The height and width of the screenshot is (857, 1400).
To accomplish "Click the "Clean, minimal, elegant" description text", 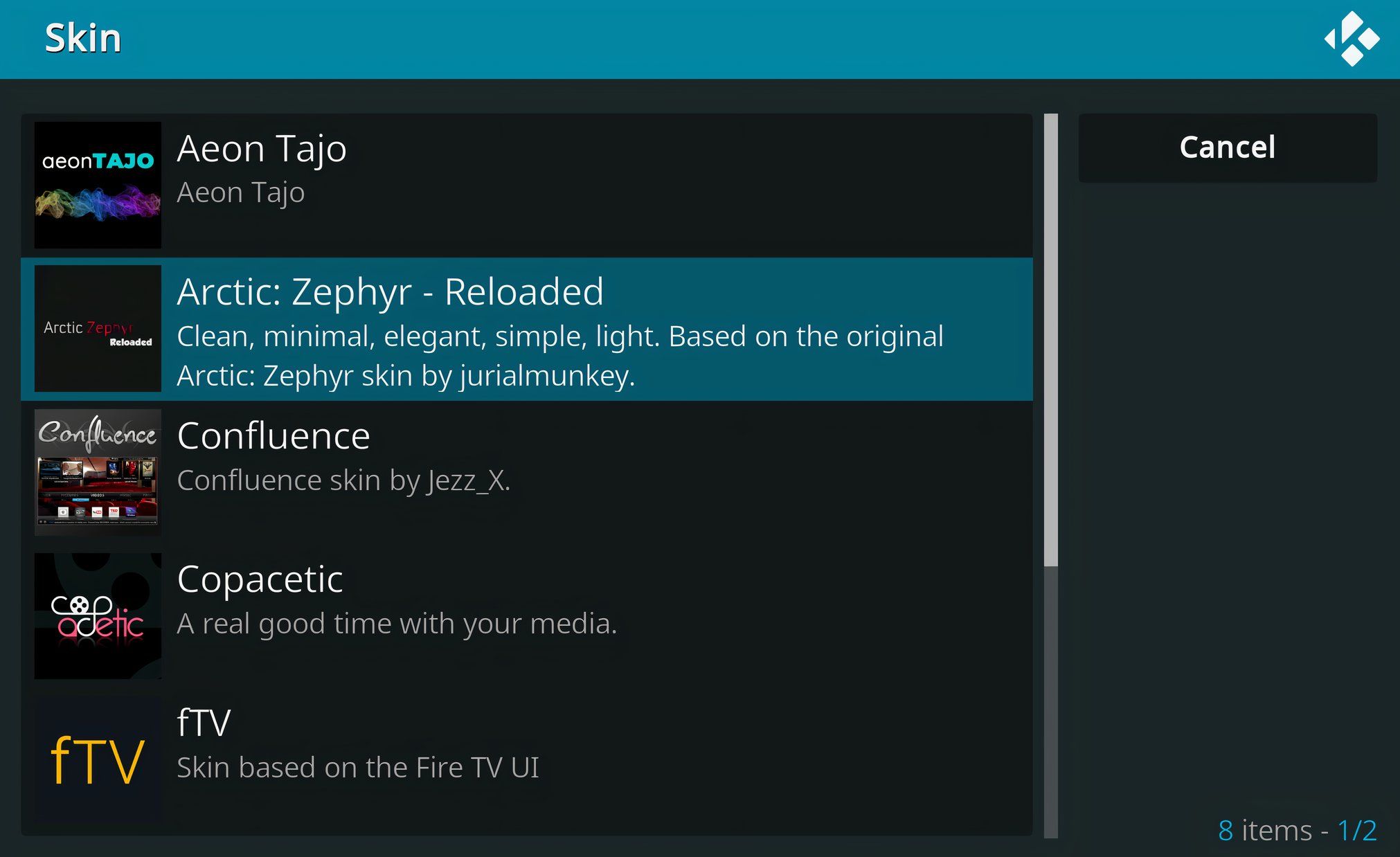I will coord(559,337).
